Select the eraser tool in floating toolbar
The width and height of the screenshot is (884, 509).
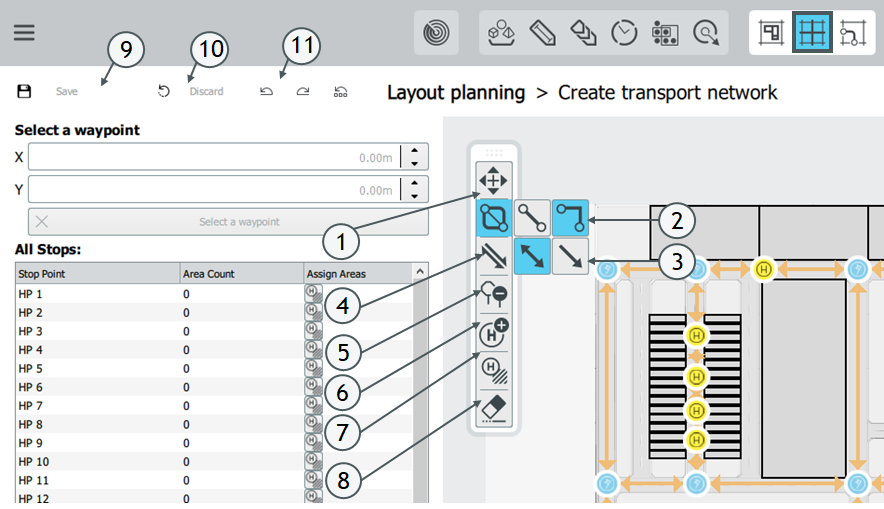click(x=494, y=409)
